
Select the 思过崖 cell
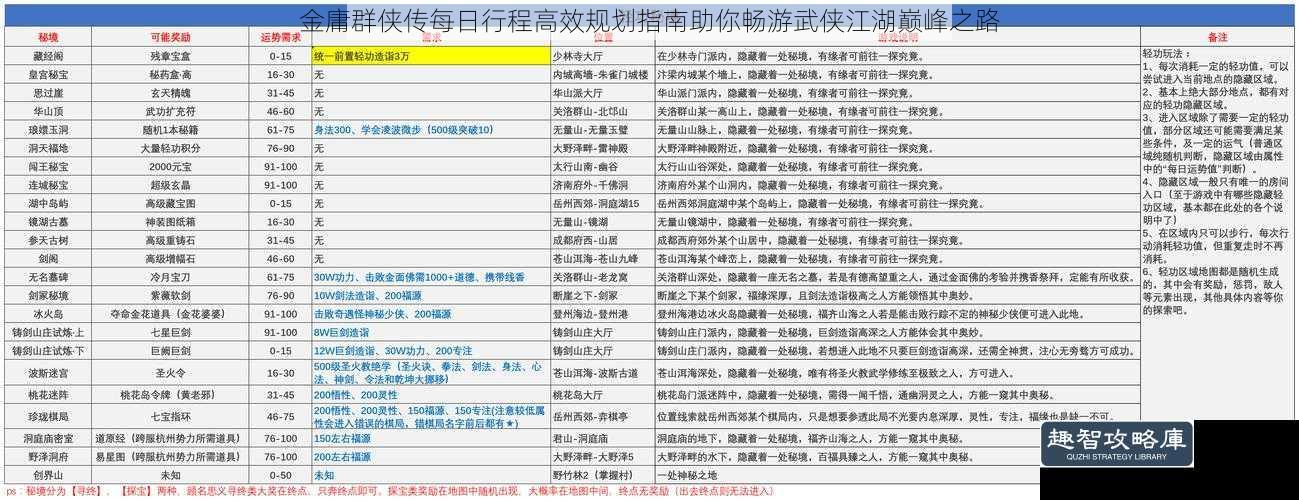48,92
